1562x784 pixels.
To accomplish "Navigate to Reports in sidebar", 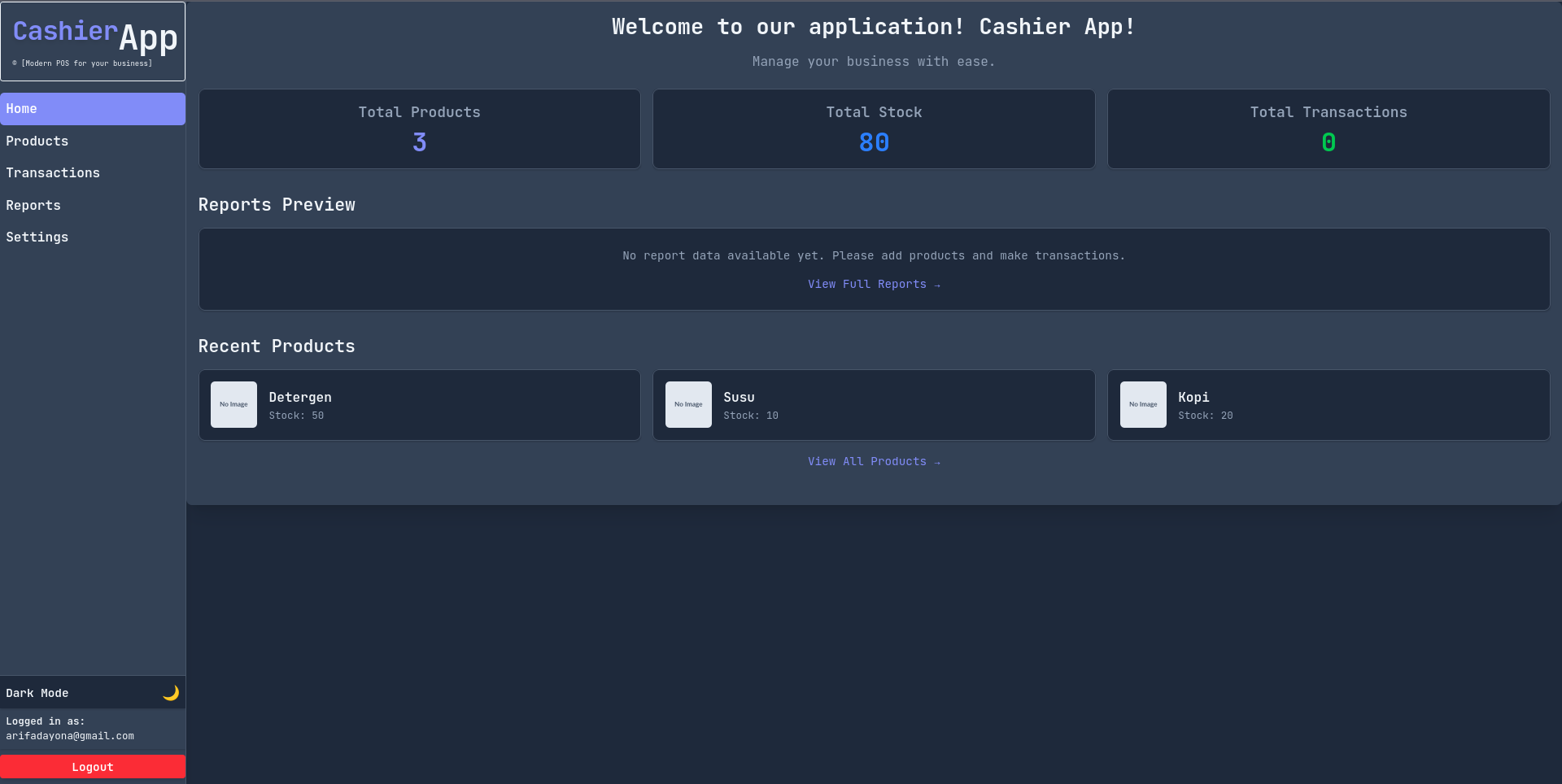I will (x=33, y=206).
